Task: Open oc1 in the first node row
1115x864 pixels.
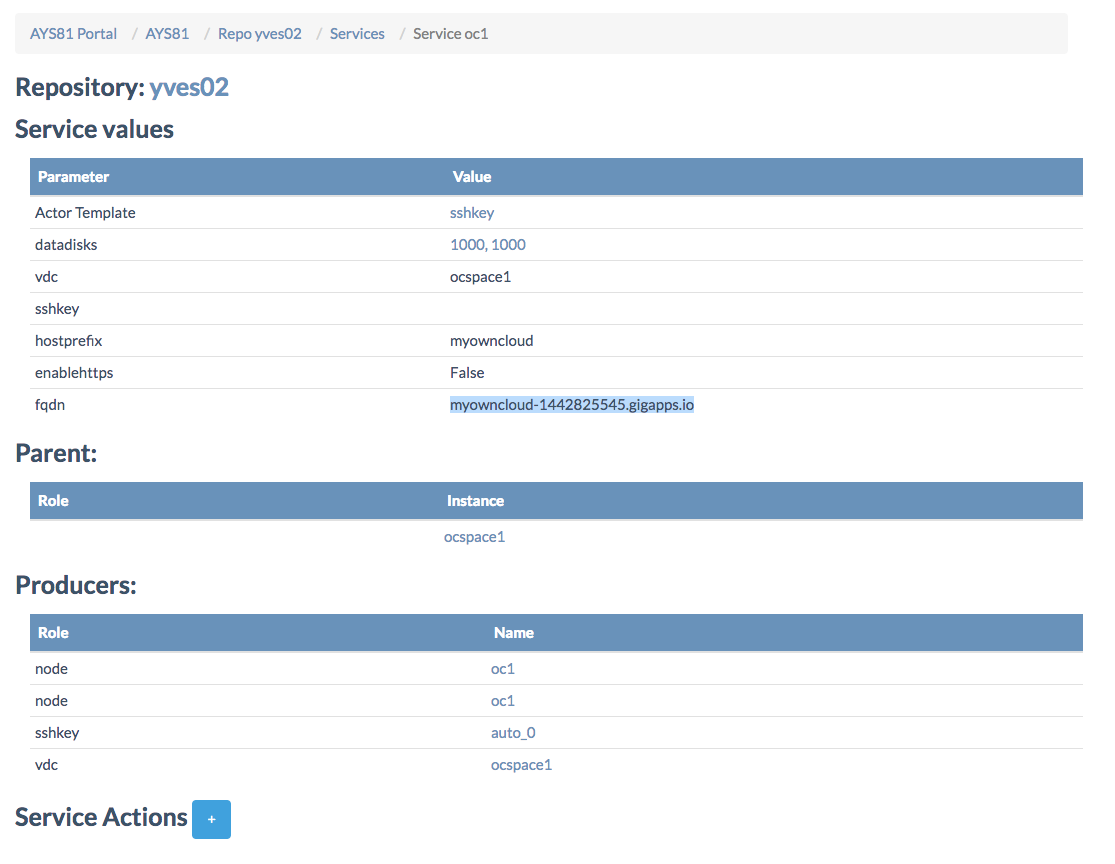Action: [502, 669]
